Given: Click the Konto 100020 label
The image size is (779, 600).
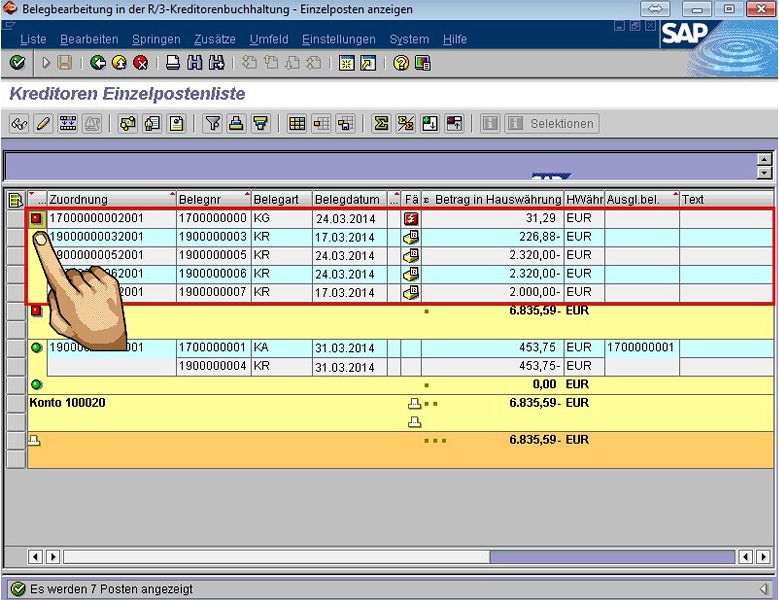Looking at the screenshot, I should click(67, 403).
